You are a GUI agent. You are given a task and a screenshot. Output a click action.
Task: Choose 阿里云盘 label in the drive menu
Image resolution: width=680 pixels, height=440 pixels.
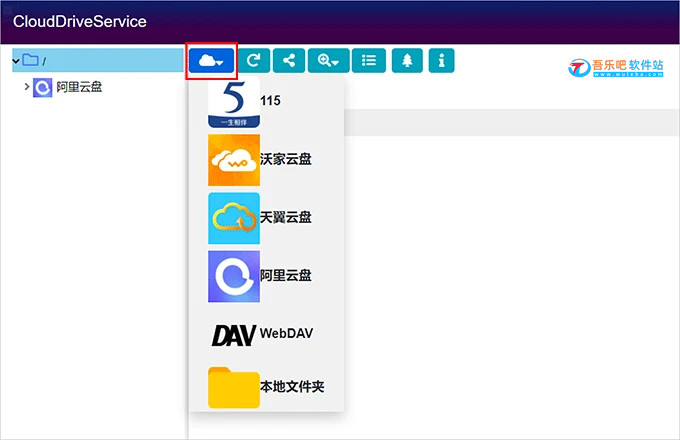tap(286, 275)
